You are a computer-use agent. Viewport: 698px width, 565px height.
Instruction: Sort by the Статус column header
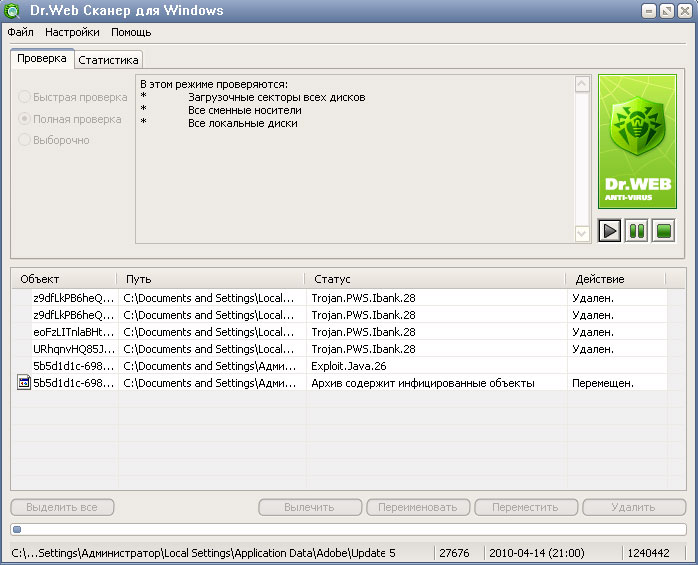coord(435,279)
